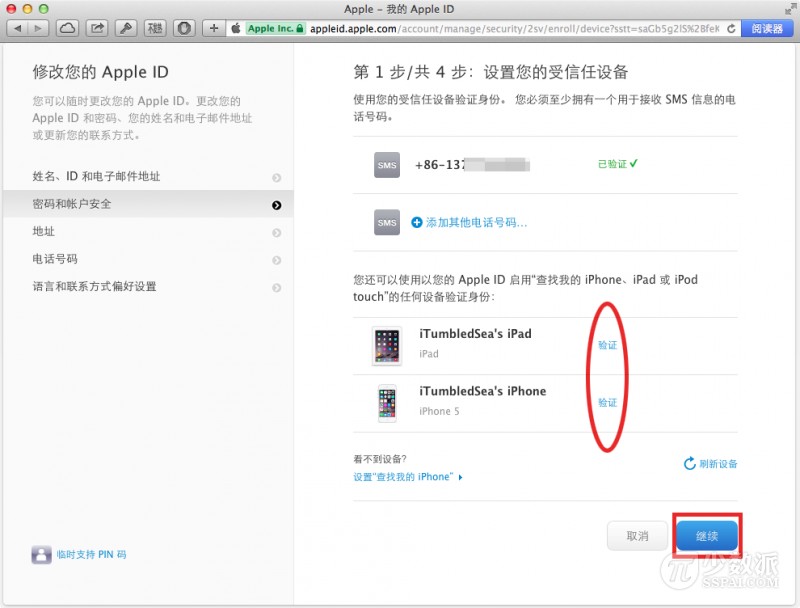Screen dimensions: 800x608
Task: Click the +86 phone number text
Action: point(472,165)
